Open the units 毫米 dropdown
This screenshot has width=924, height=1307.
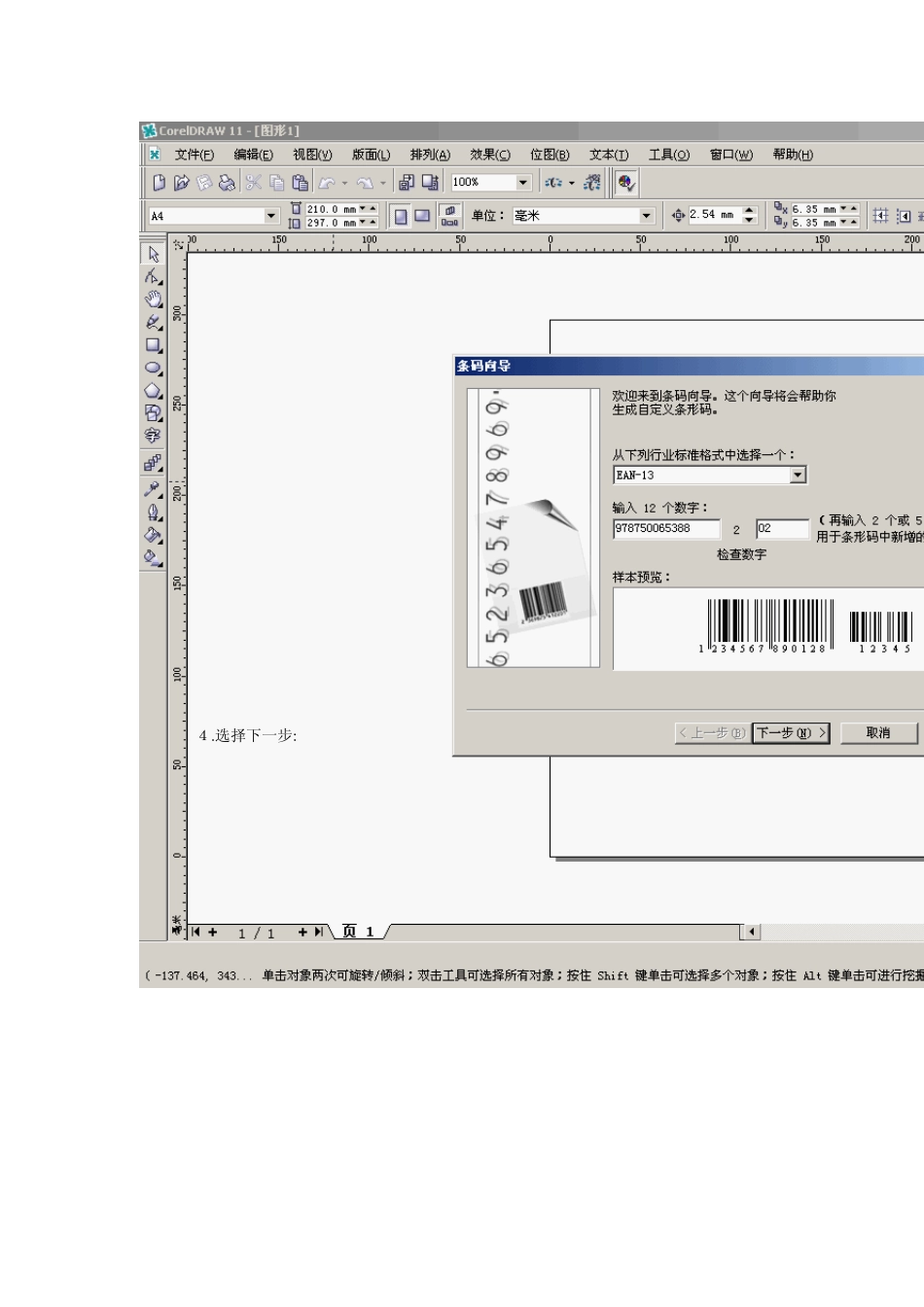pos(647,216)
